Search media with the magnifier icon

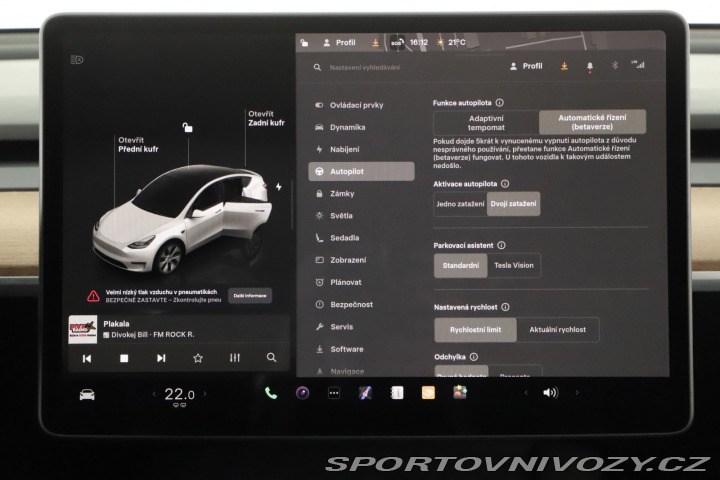271,357
